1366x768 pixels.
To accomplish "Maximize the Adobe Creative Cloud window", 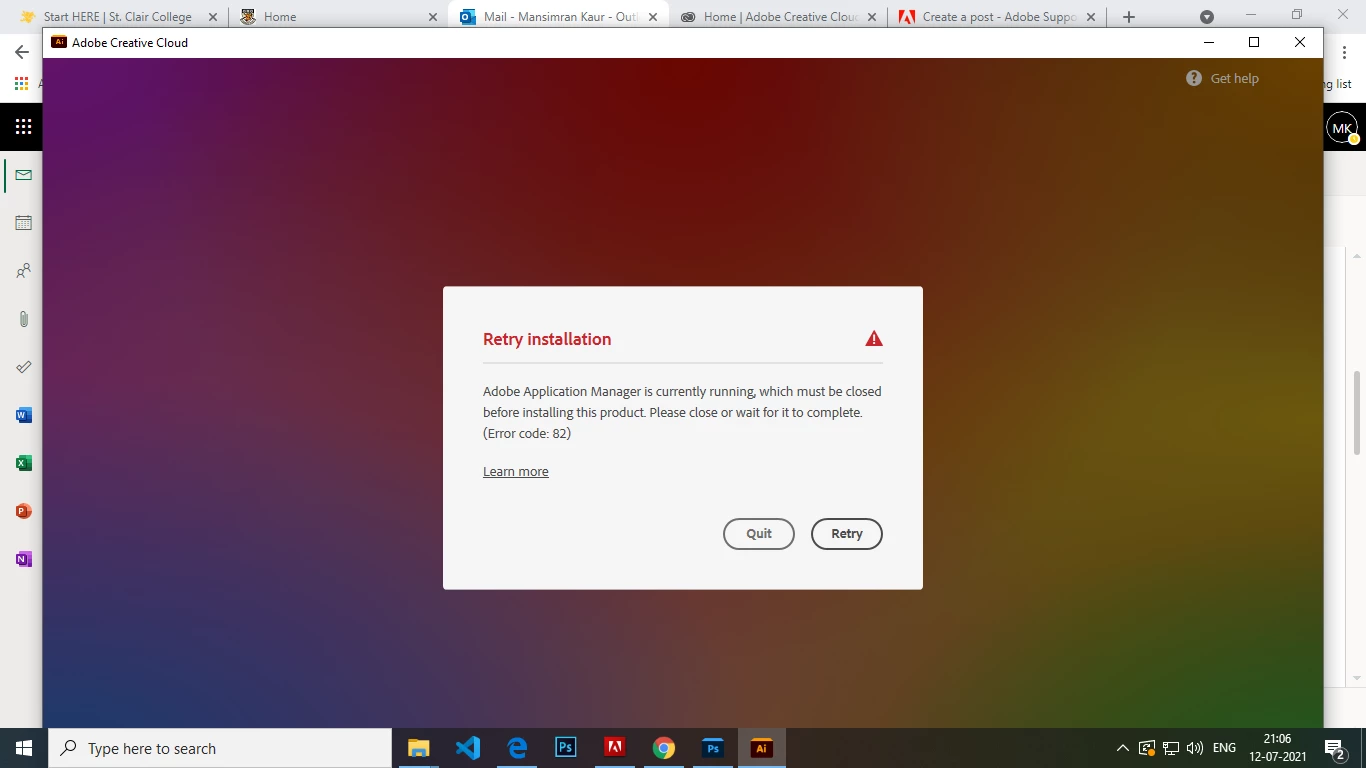I will (1254, 42).
